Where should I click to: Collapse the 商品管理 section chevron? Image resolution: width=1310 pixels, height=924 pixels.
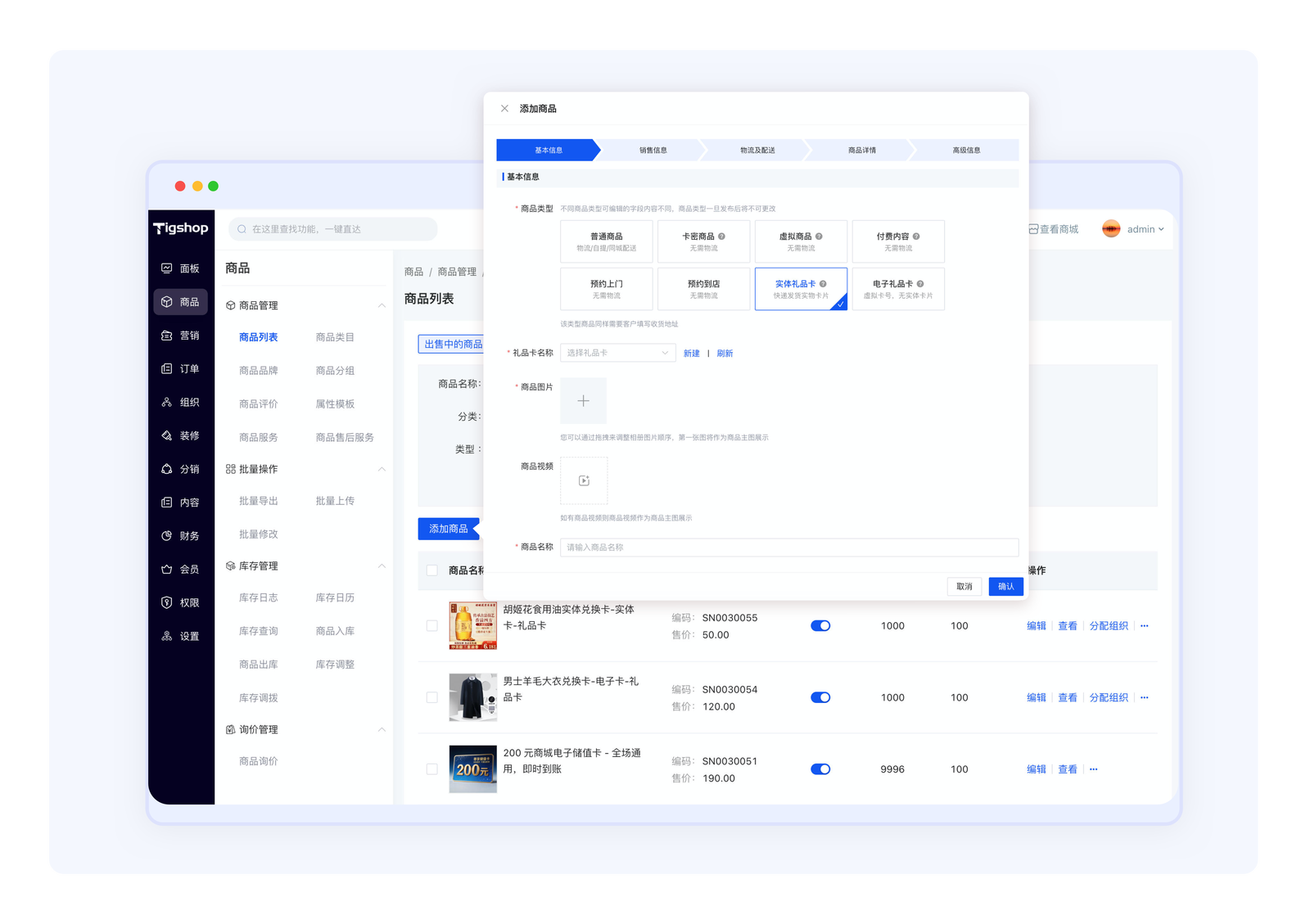tap(382, 305)
